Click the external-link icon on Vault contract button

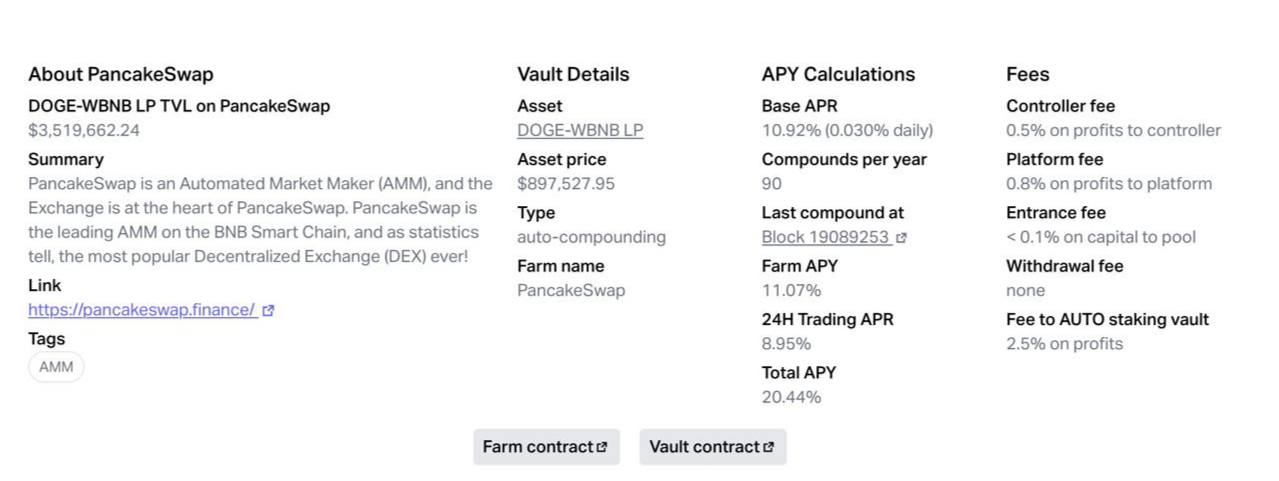(x=768, y=447)
